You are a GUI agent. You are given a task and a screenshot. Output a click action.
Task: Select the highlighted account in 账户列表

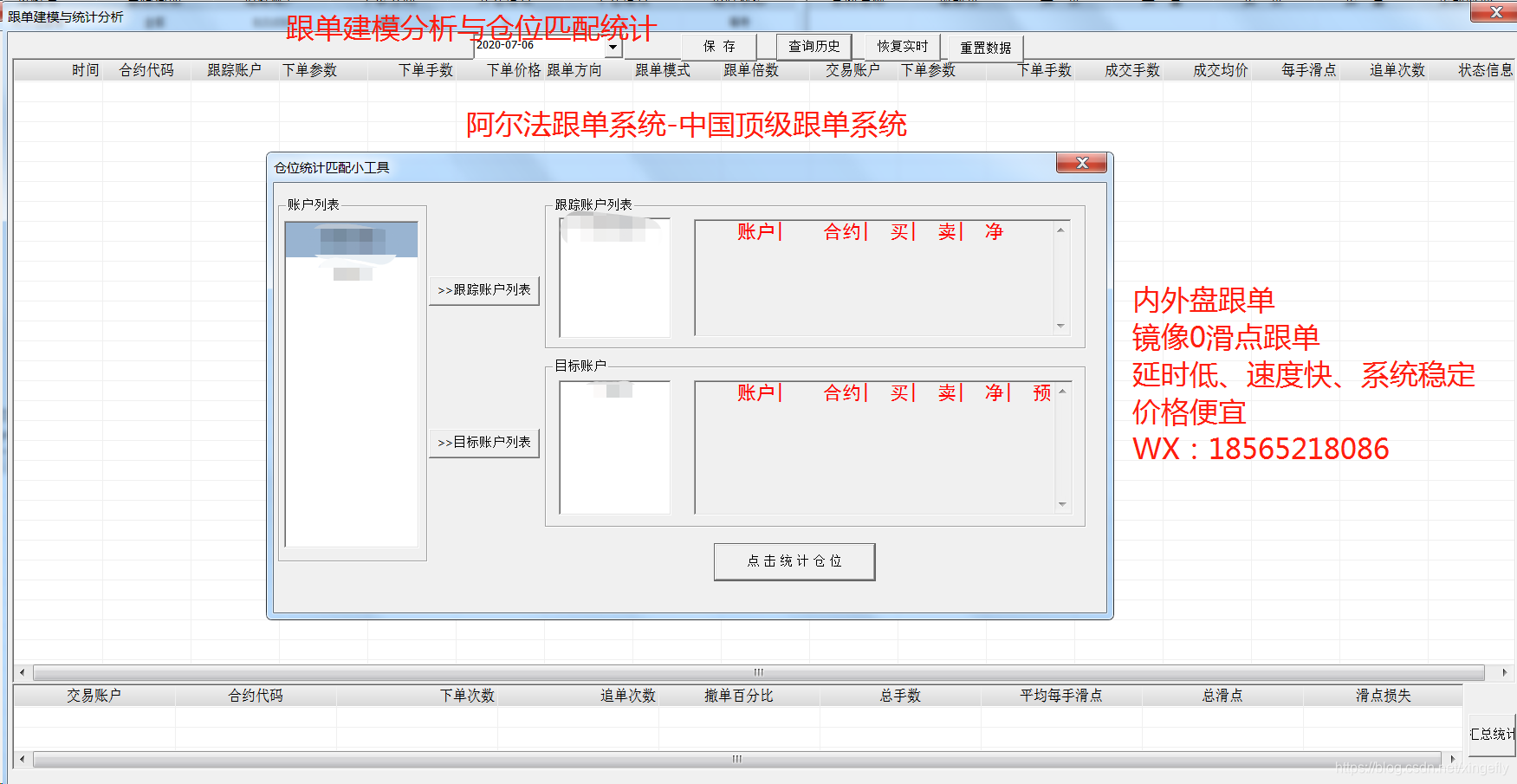tap(352, 240)
